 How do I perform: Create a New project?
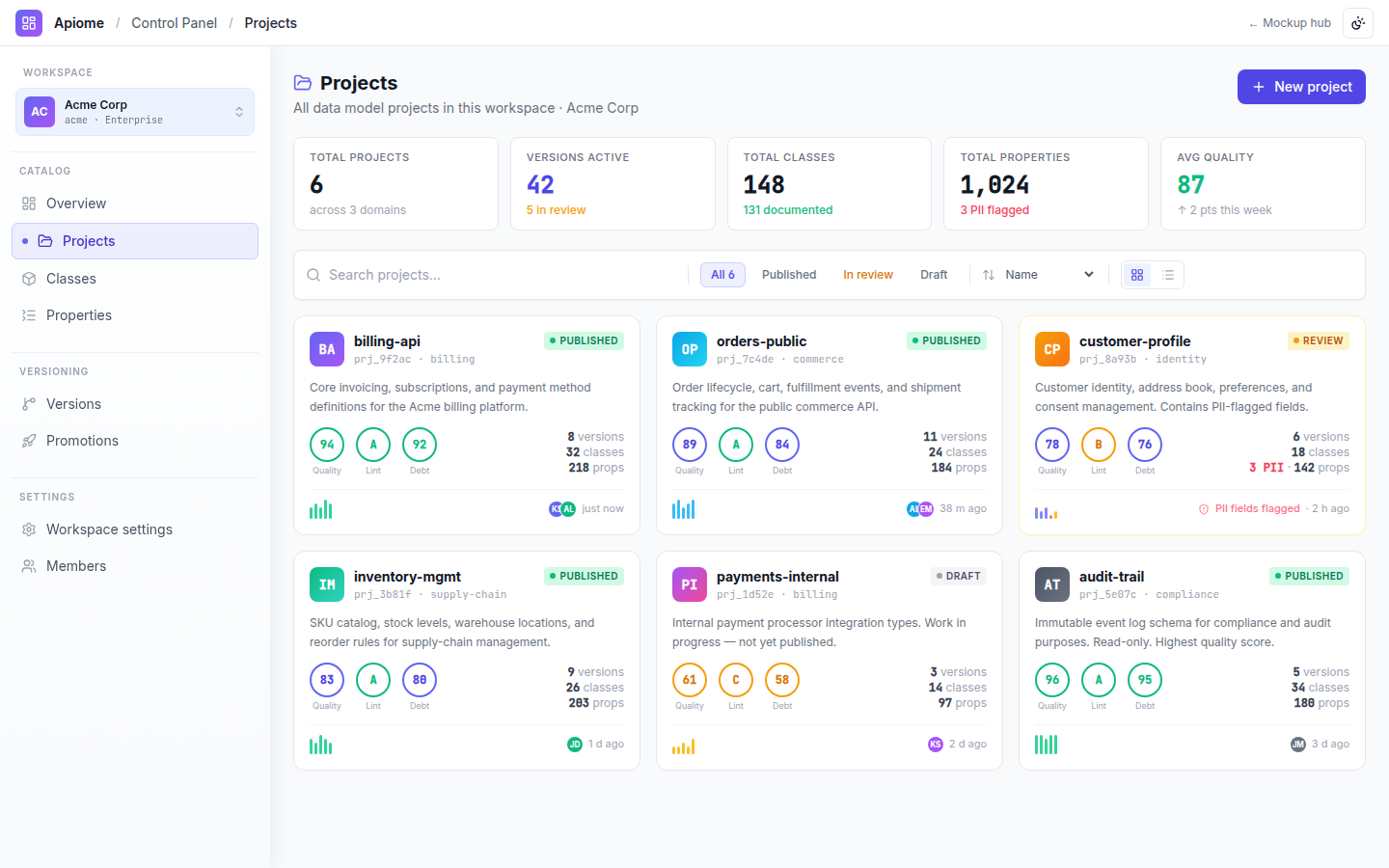(x=1301, y=87)
